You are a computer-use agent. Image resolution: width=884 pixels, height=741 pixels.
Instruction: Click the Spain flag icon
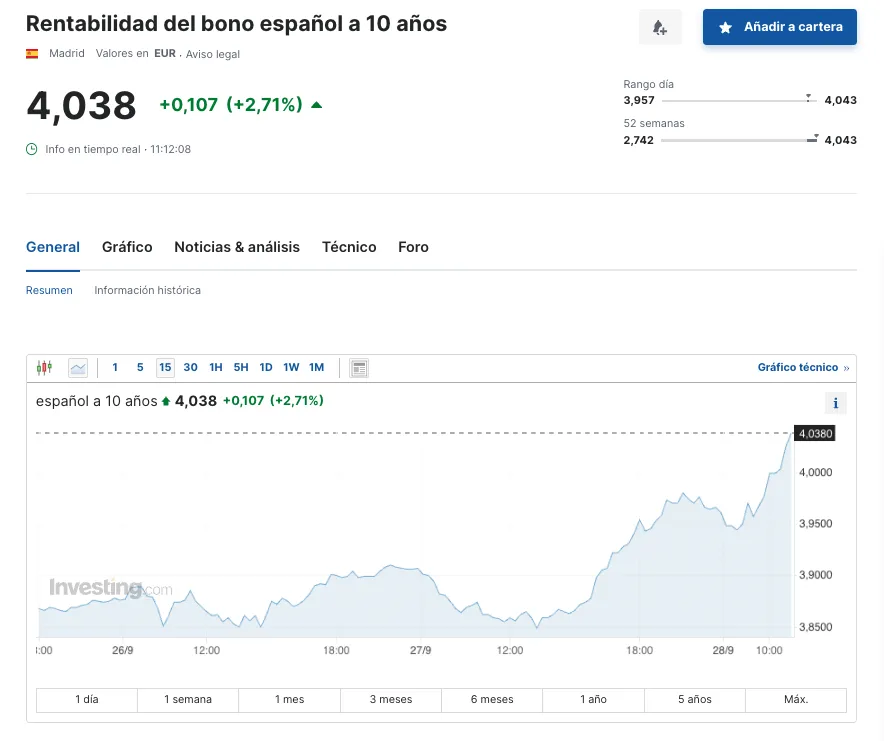tap(32, 53)
